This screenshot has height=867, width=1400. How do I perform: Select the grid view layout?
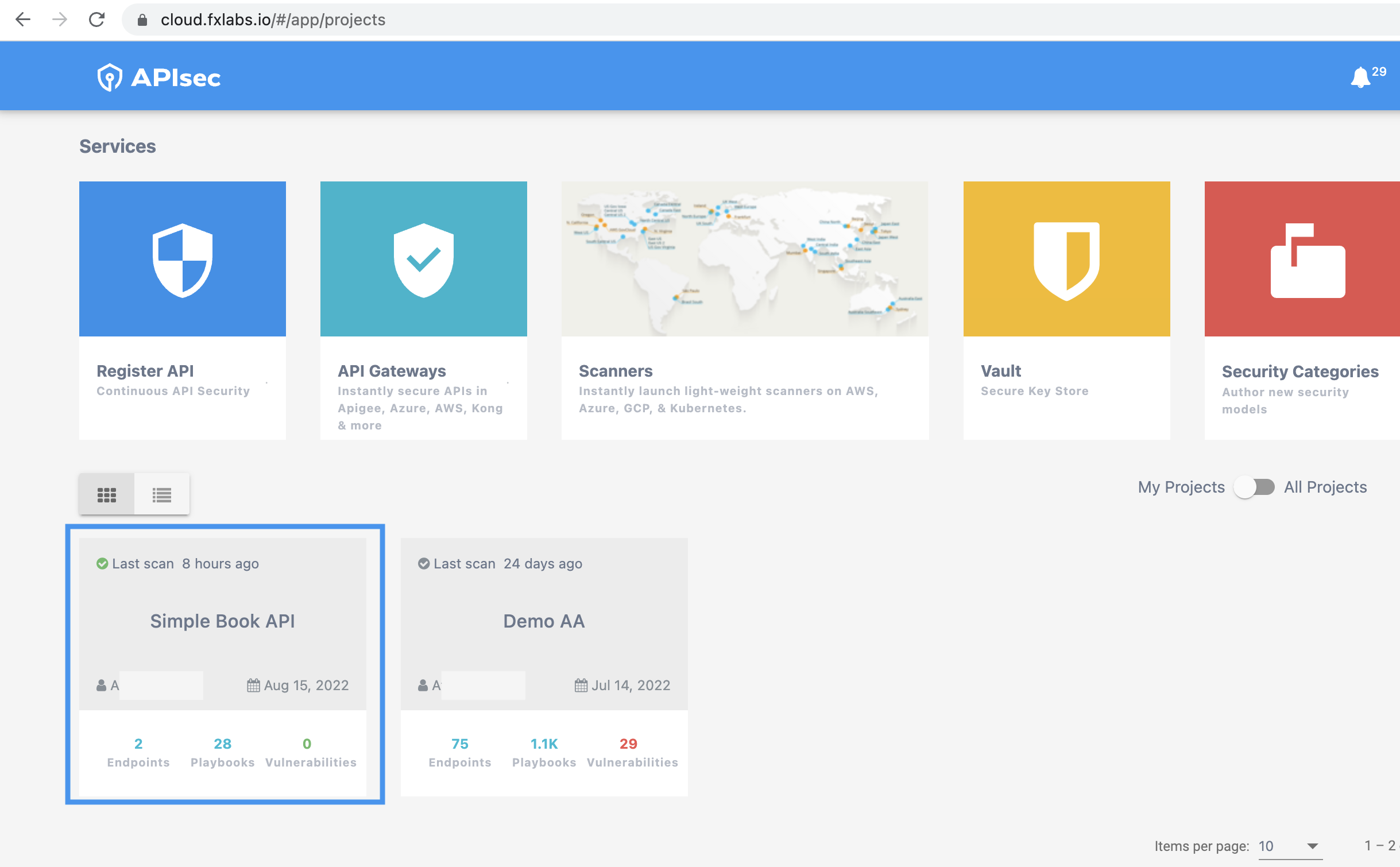coord(107,493)
